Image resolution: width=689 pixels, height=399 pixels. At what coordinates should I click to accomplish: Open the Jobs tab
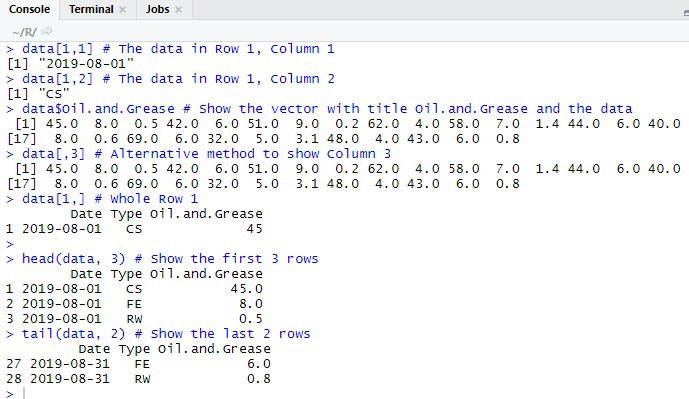tap(157, 9)
